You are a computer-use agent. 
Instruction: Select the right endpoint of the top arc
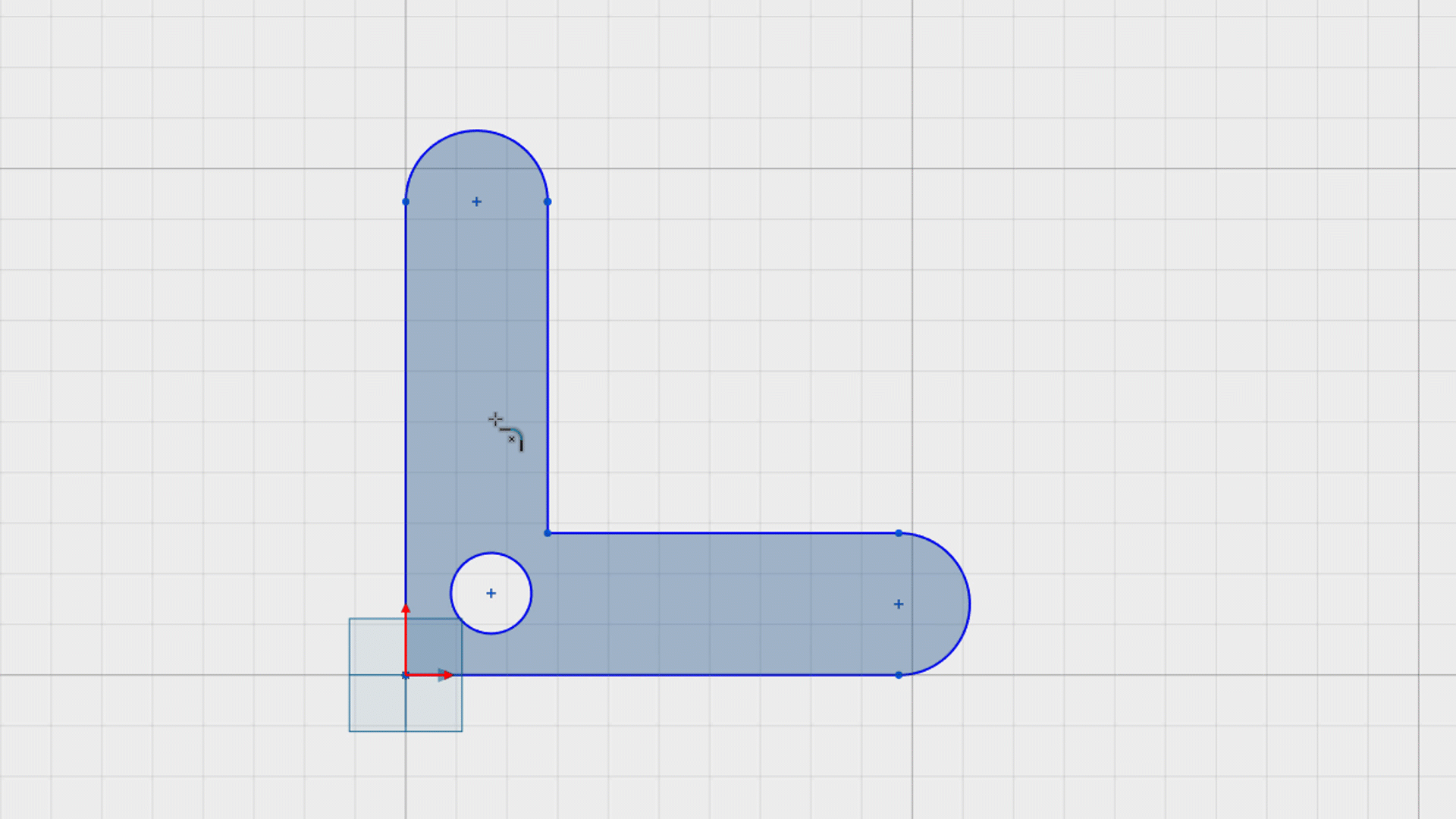point(548,202)
